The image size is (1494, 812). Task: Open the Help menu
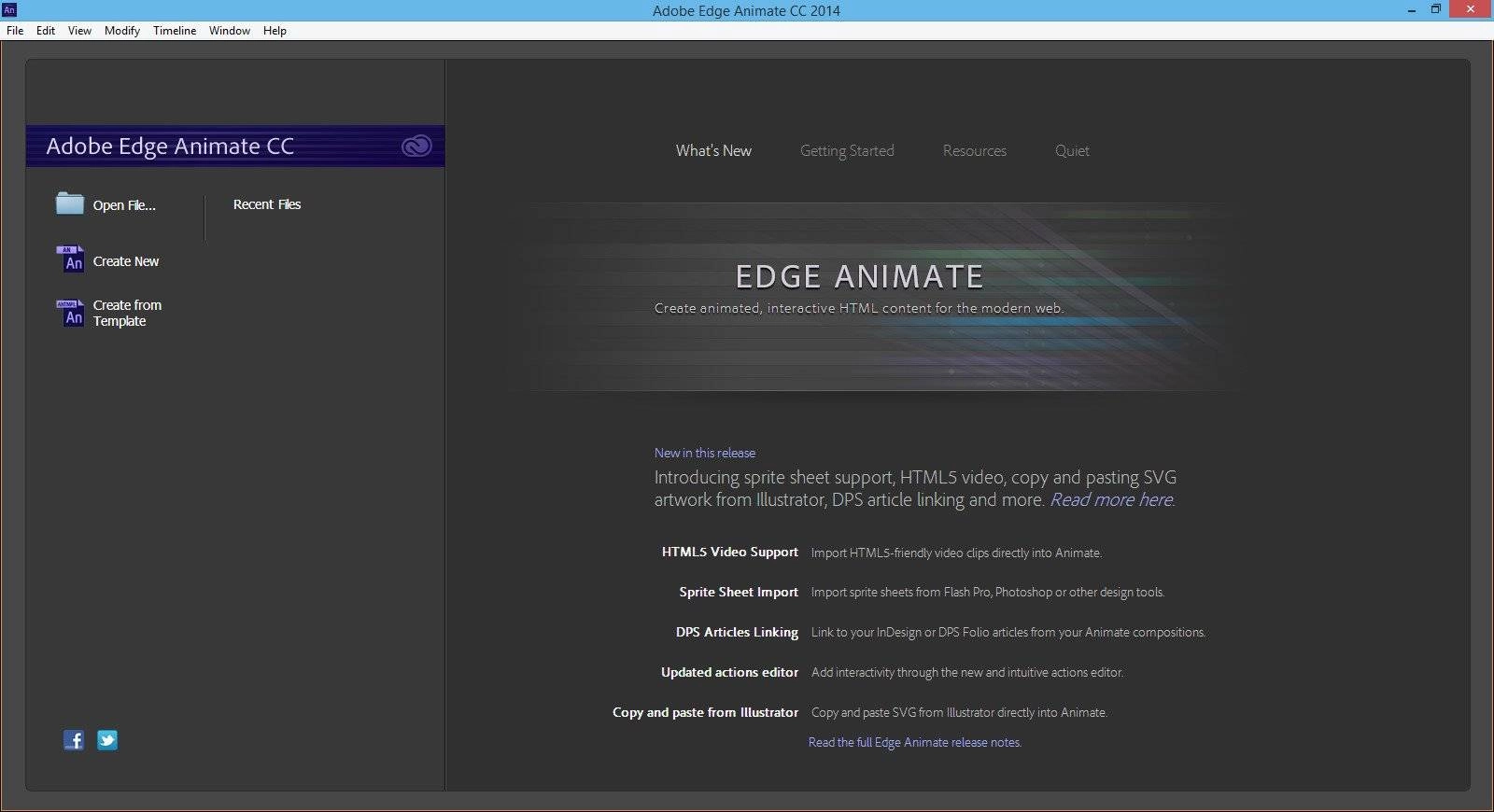click(x=275, y=31)
